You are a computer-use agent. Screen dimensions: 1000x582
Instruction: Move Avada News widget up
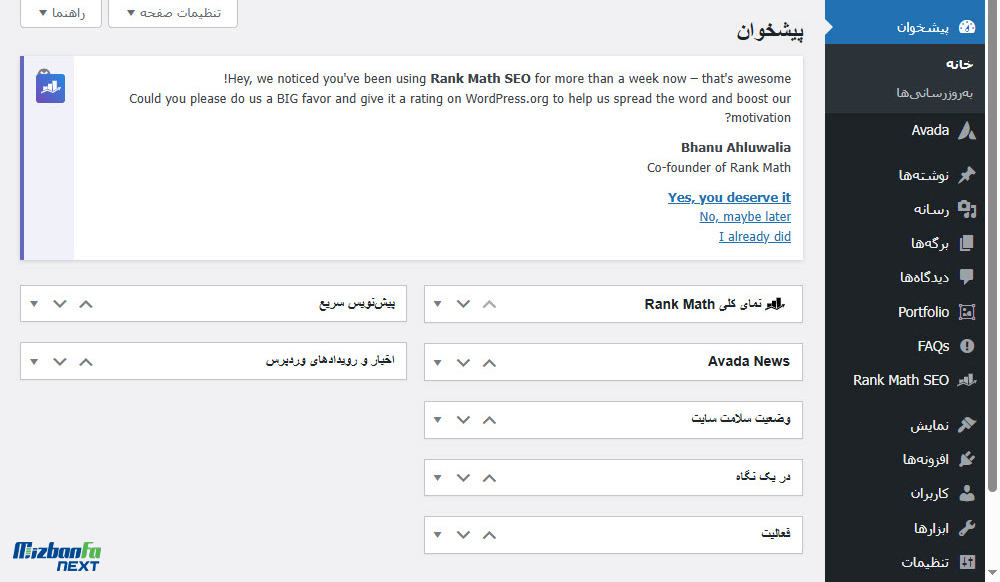click(x=489, y=363)
